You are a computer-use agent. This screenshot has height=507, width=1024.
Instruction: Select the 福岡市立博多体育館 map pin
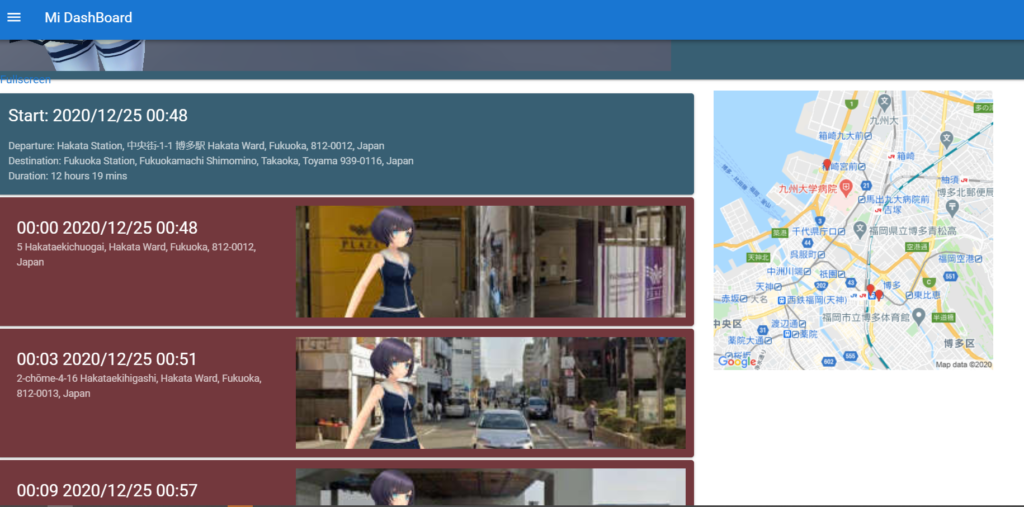click(x=917, y=316)
